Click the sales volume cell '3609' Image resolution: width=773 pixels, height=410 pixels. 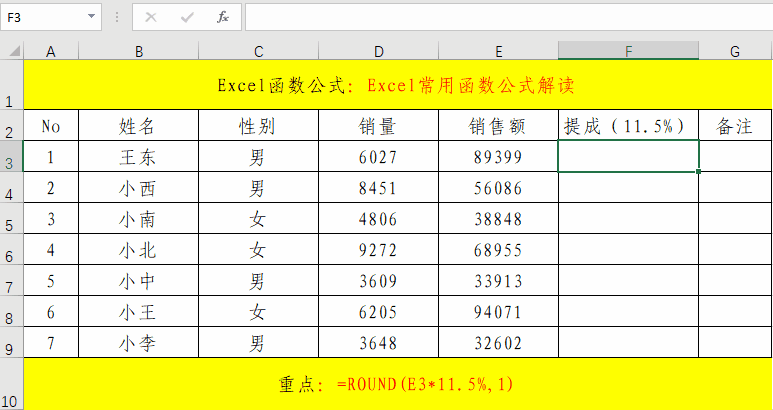pos(379,281)
